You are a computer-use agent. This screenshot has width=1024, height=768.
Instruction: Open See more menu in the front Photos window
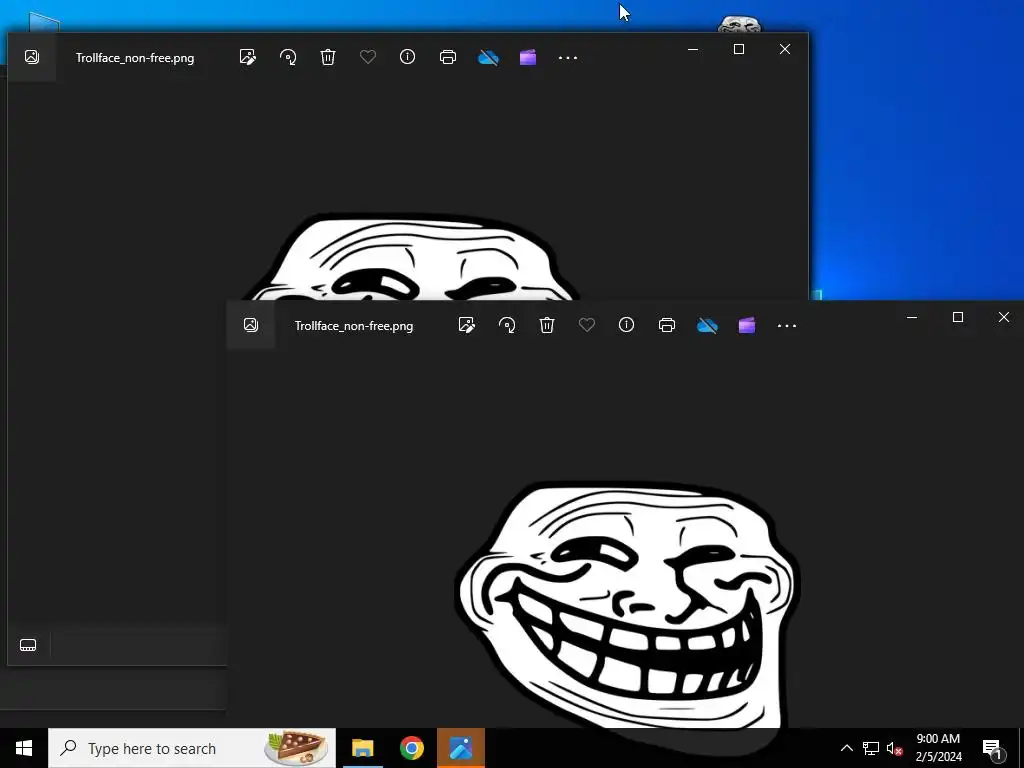click(x=787, y=325)
